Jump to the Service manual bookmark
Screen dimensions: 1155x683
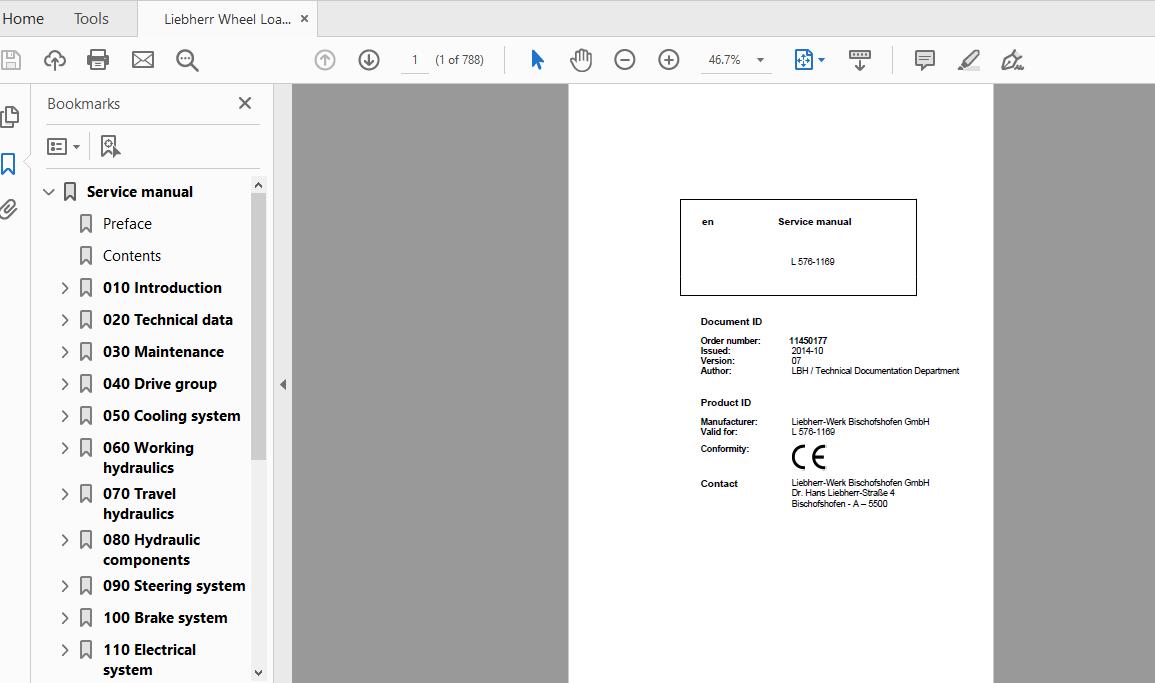click(x=140, y=192)
